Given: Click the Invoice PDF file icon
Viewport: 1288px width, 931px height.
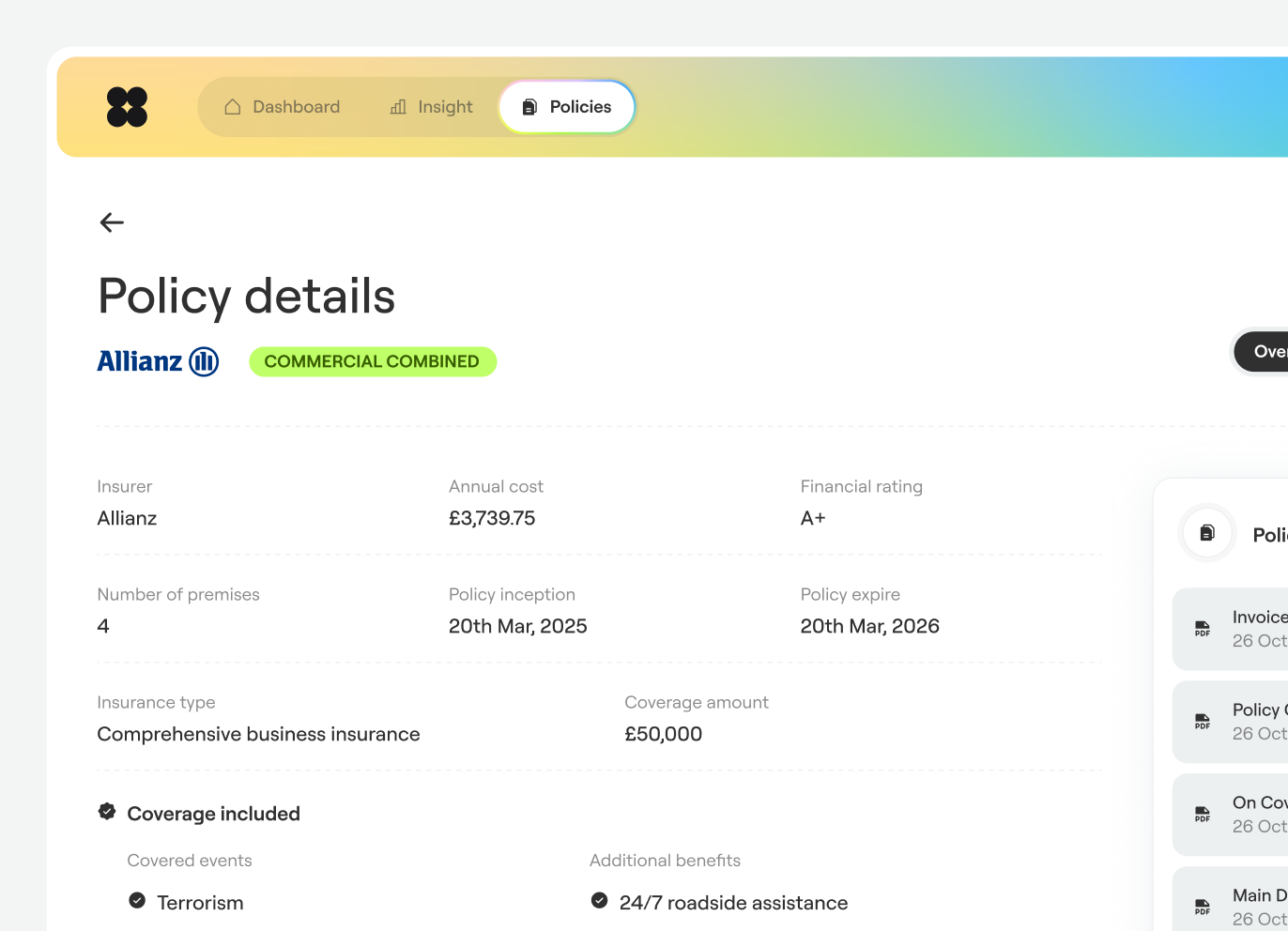Looking at the screenshot, I should [x=1202, y=629].
